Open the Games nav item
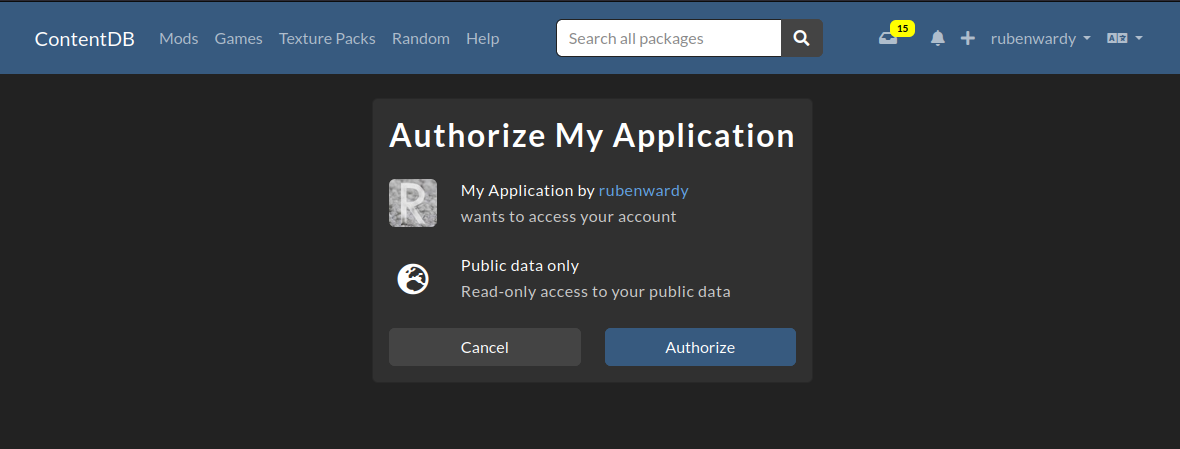The width and height of the screenshot is (1180, 449). [239, 38]
